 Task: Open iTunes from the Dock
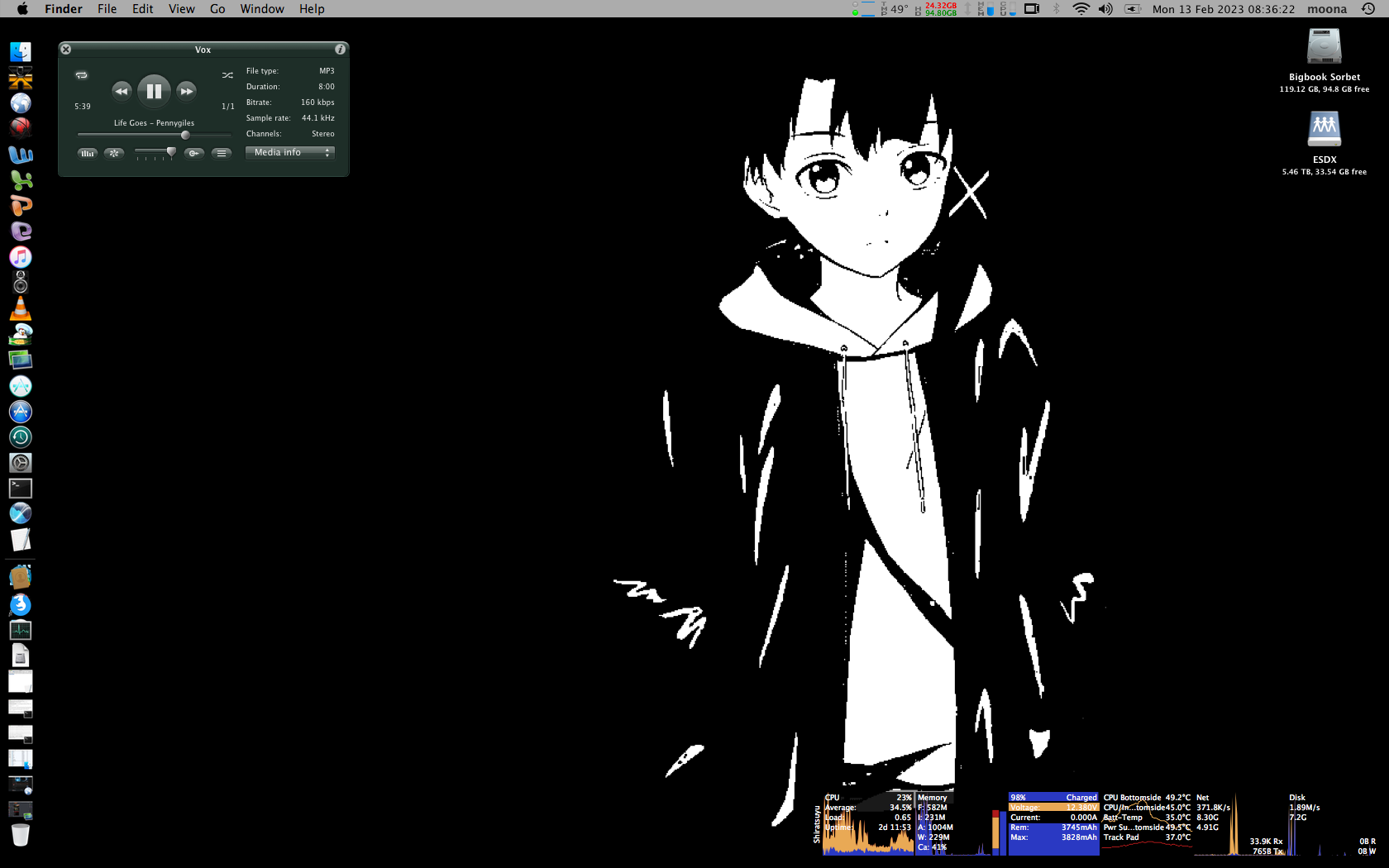click(21, 257)
